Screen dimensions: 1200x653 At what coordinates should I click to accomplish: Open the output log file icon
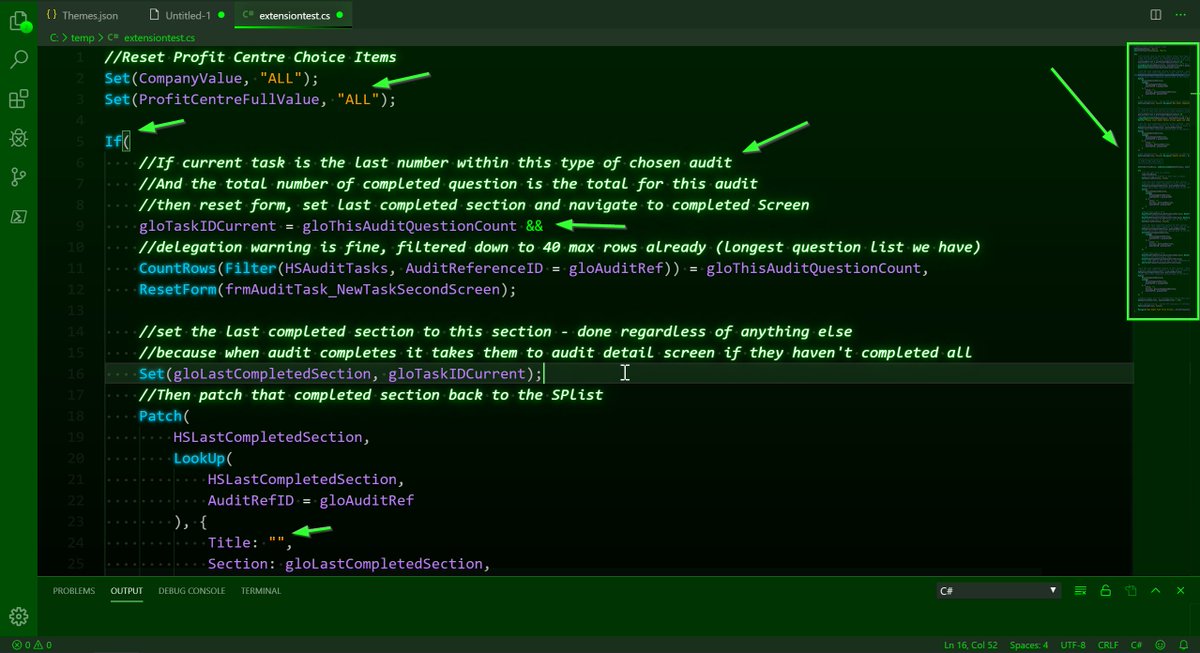(x=1131, y=591)
